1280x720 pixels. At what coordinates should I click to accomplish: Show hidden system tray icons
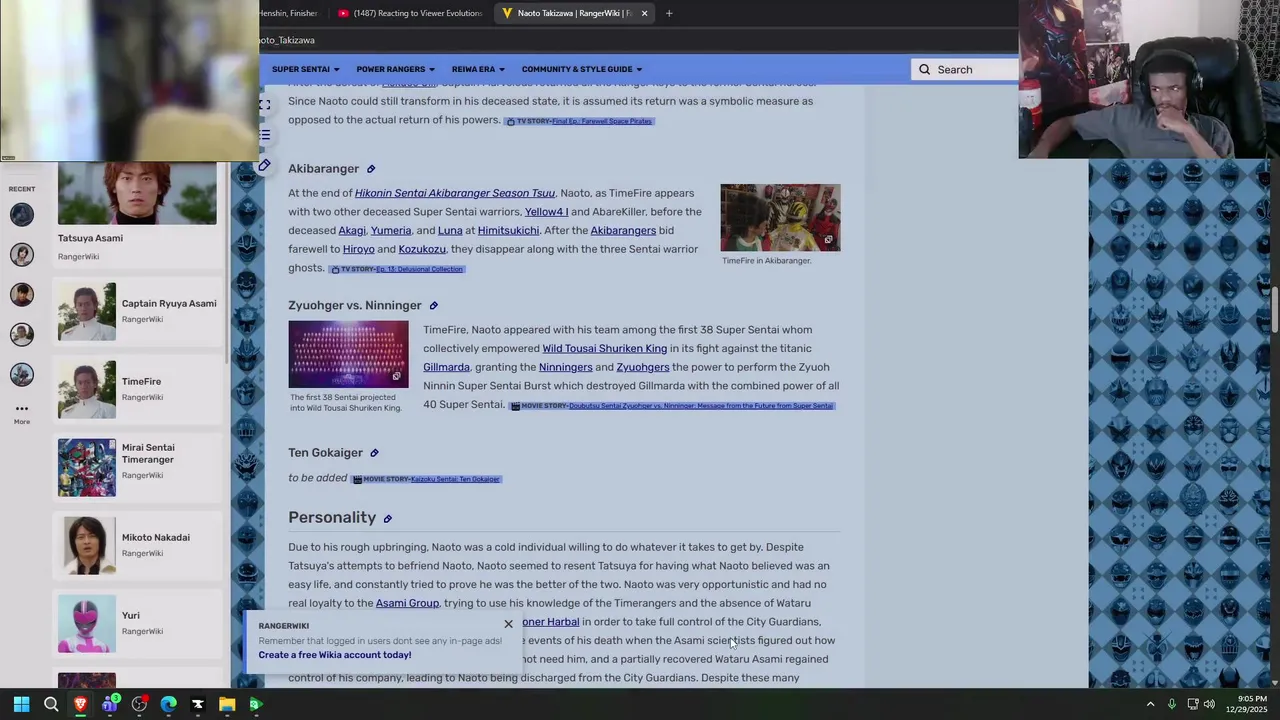click(x=1150, y=704)
